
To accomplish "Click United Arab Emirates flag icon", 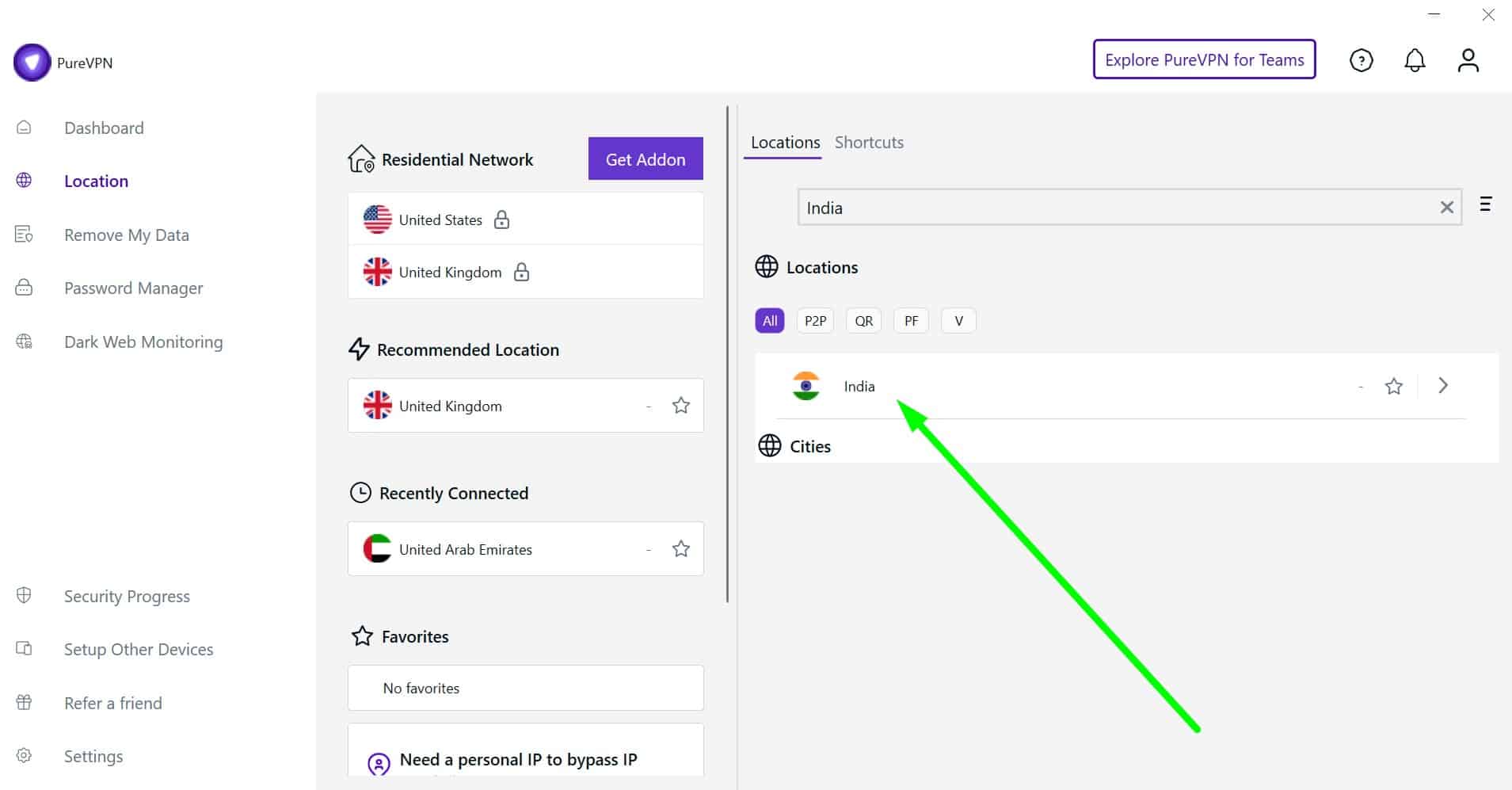I will coord(377,548).
